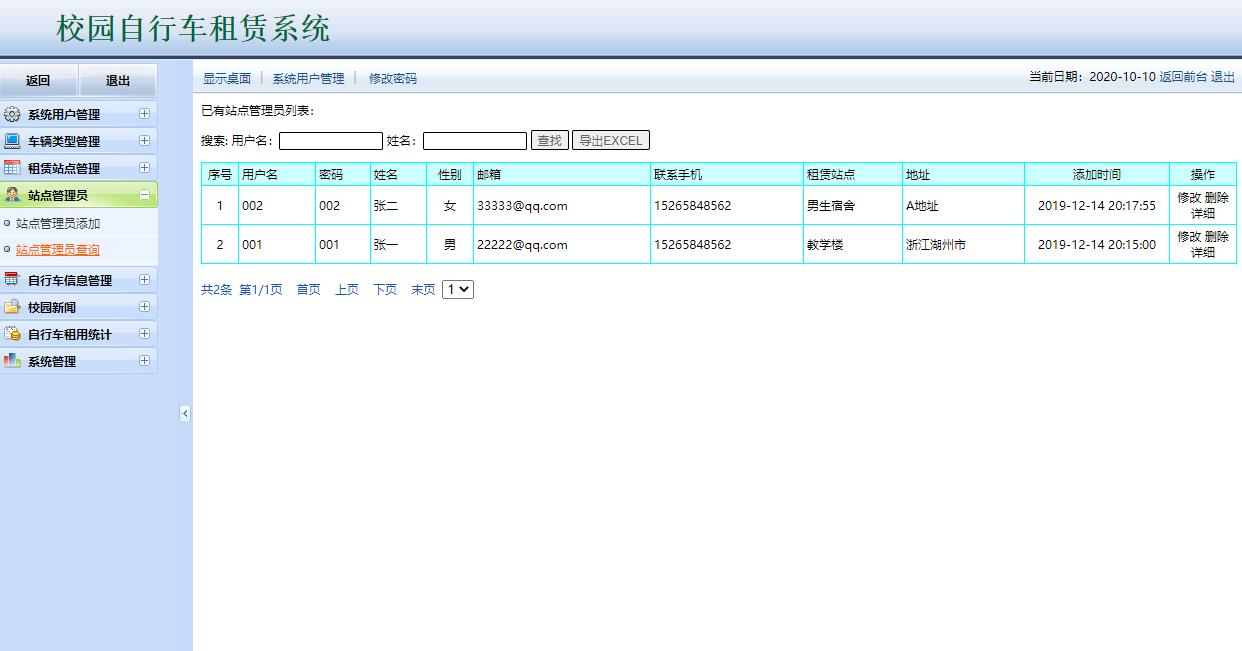Screen dimensions: 1242x651
Task: Click inside the 用户名 search input
Action: pos(330,140)
